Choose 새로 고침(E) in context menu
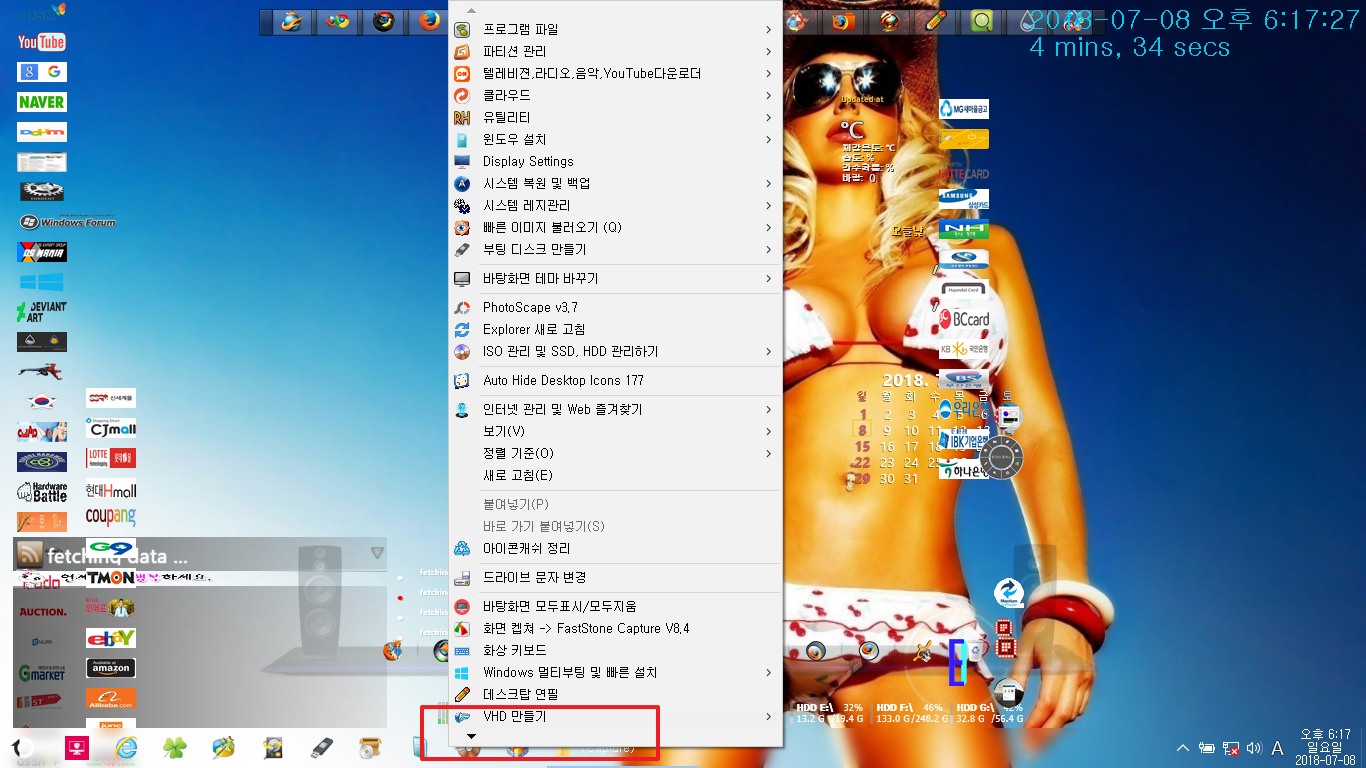The image size is (1366, 768). pyautogui.click(x=615, y=475)
